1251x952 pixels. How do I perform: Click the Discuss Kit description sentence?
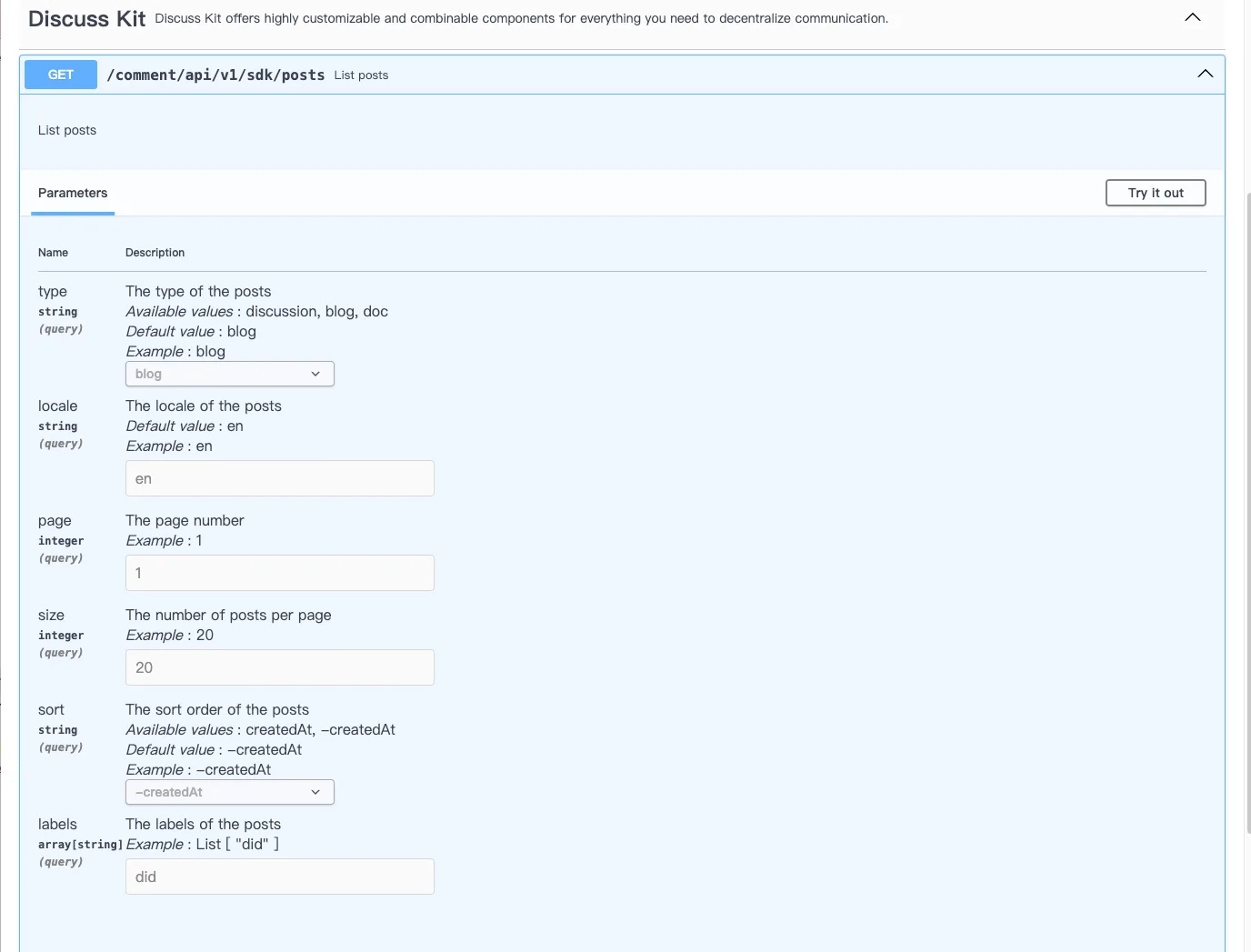tap(522, 18)
